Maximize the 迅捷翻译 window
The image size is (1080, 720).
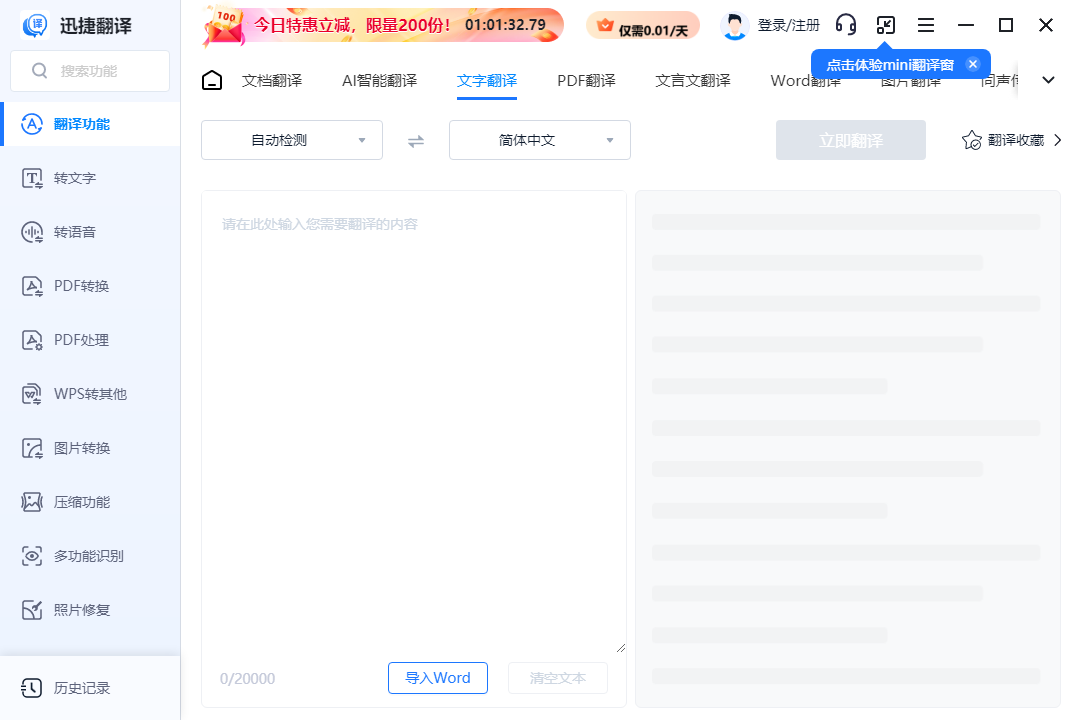1006,25
